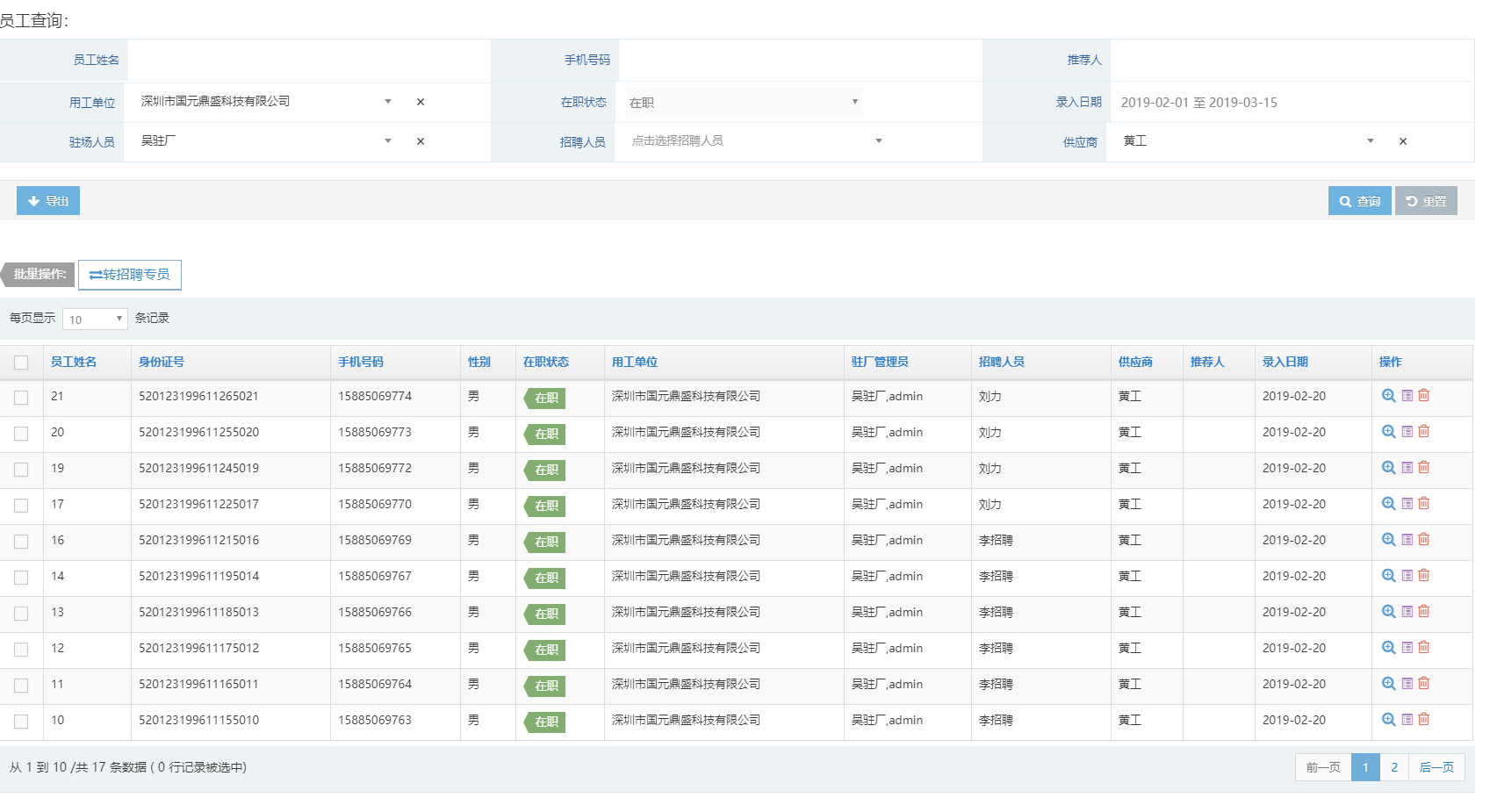Toggle the select-all checkbox in table header
The width and height of the screenshot is (1490, 812).
coord(21,363)
